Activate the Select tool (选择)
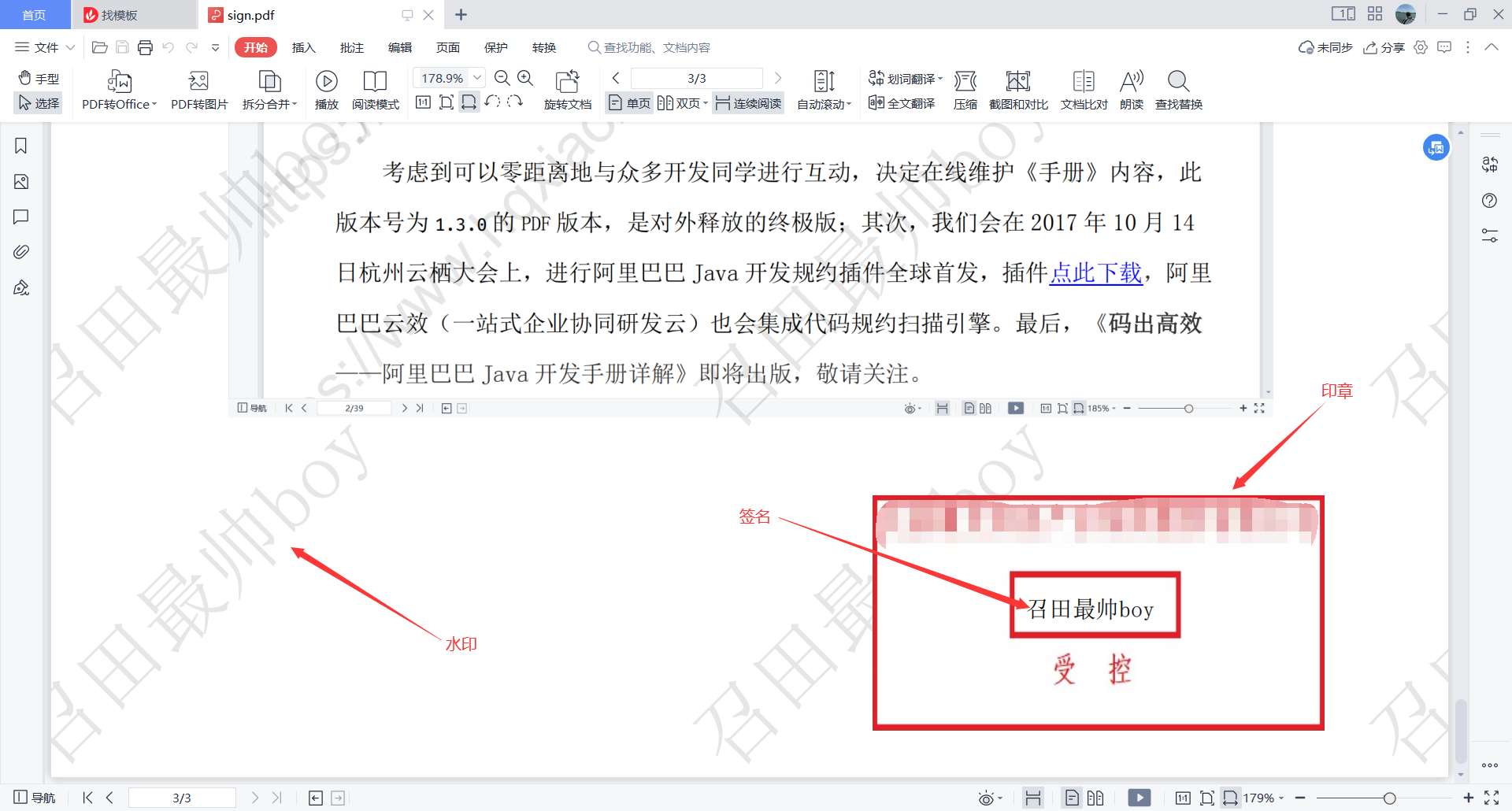1512x811 pixels. coord(39,103)
